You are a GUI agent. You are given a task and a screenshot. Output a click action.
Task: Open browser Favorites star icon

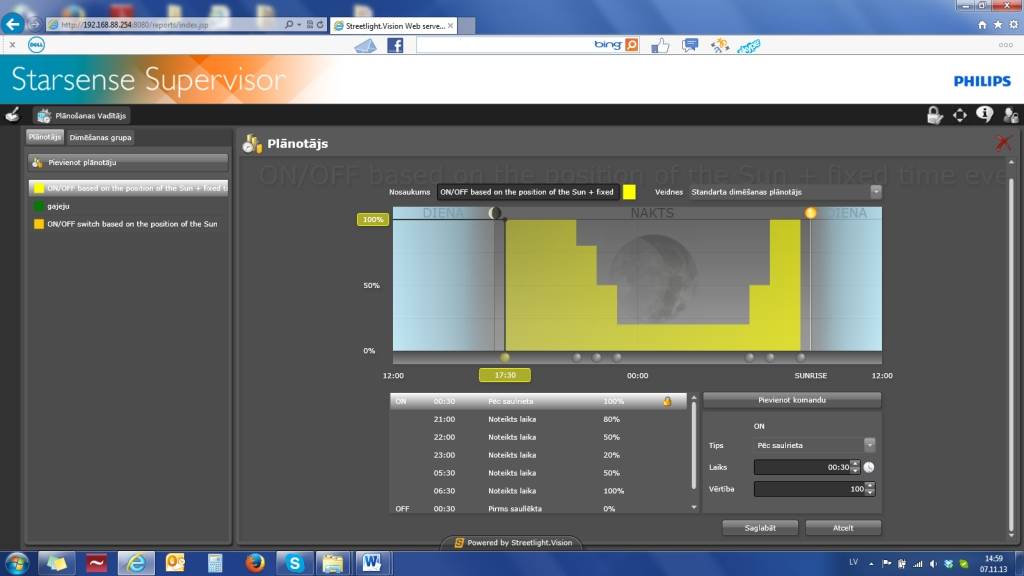(998, 24)
